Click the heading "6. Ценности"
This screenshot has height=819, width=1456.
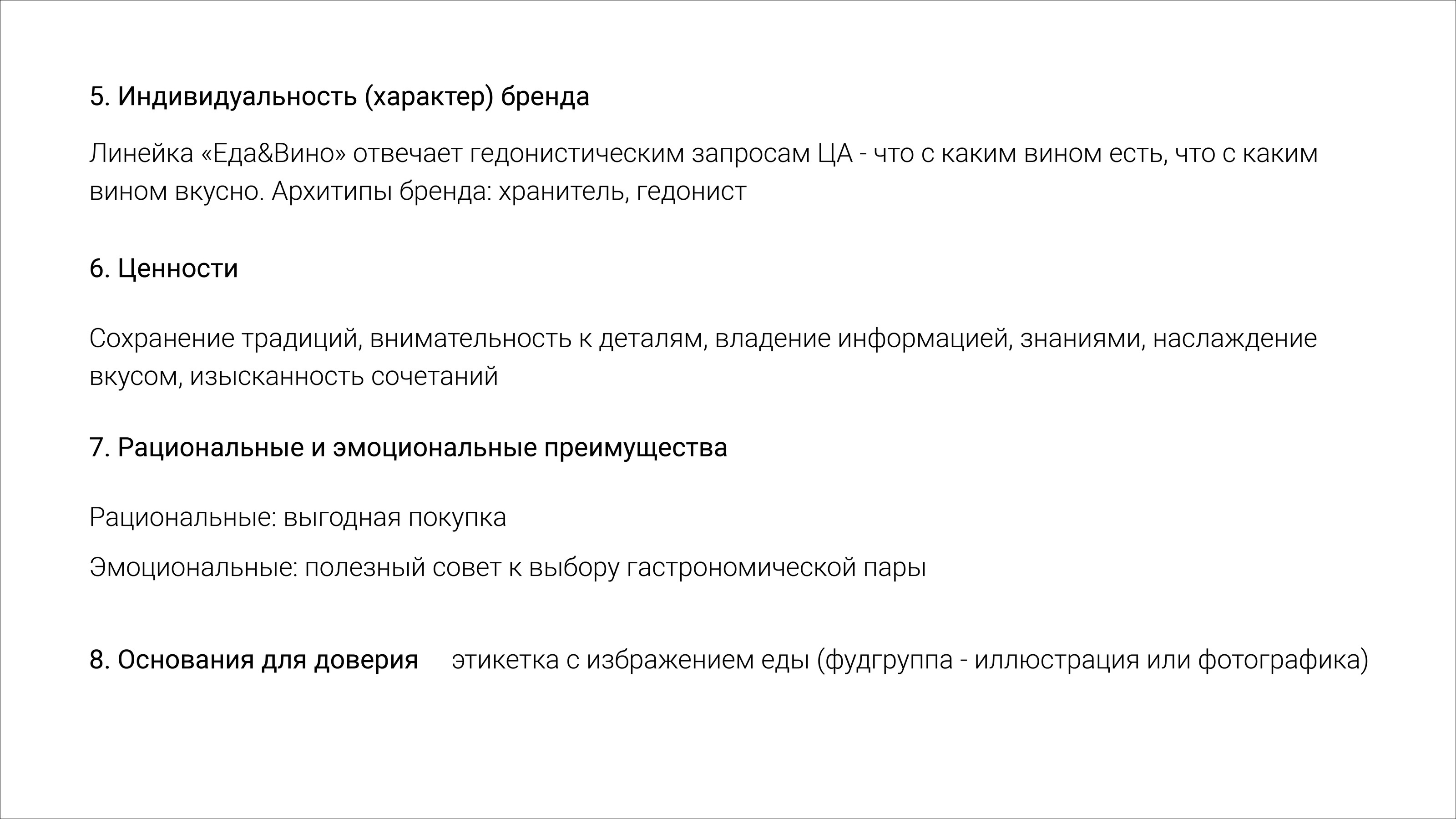[163, 268]
